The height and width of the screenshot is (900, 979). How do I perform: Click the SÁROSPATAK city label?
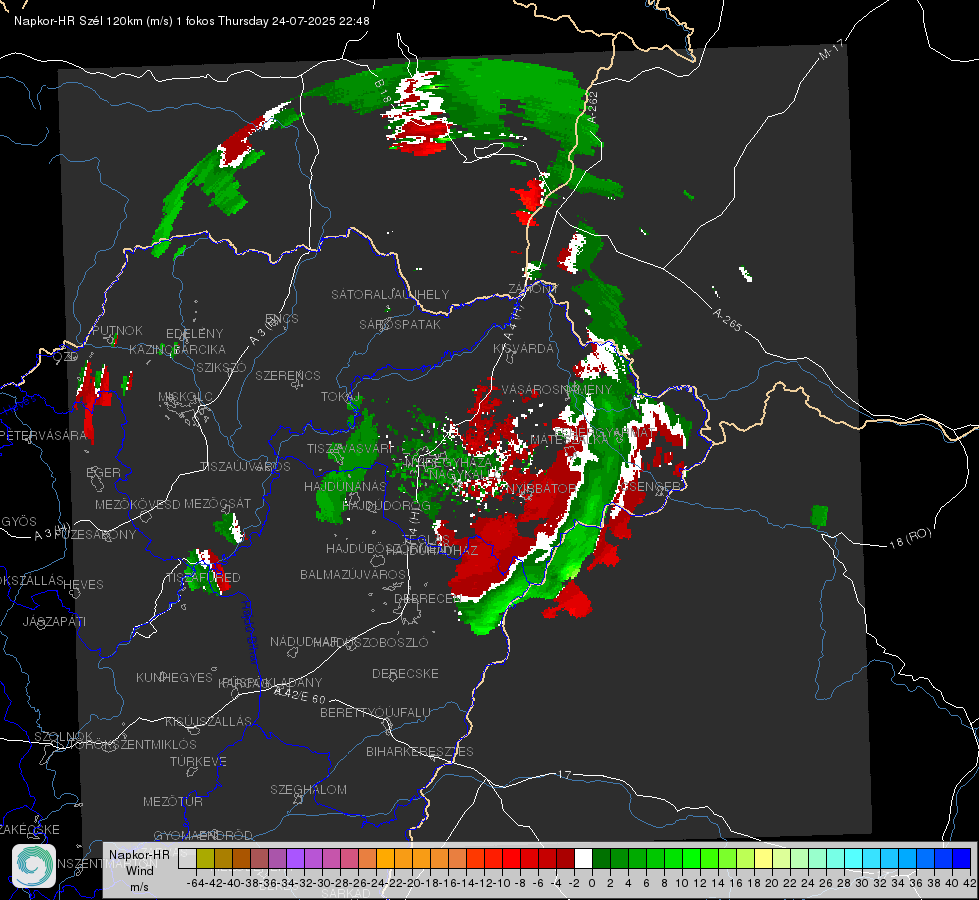point(400,324)
